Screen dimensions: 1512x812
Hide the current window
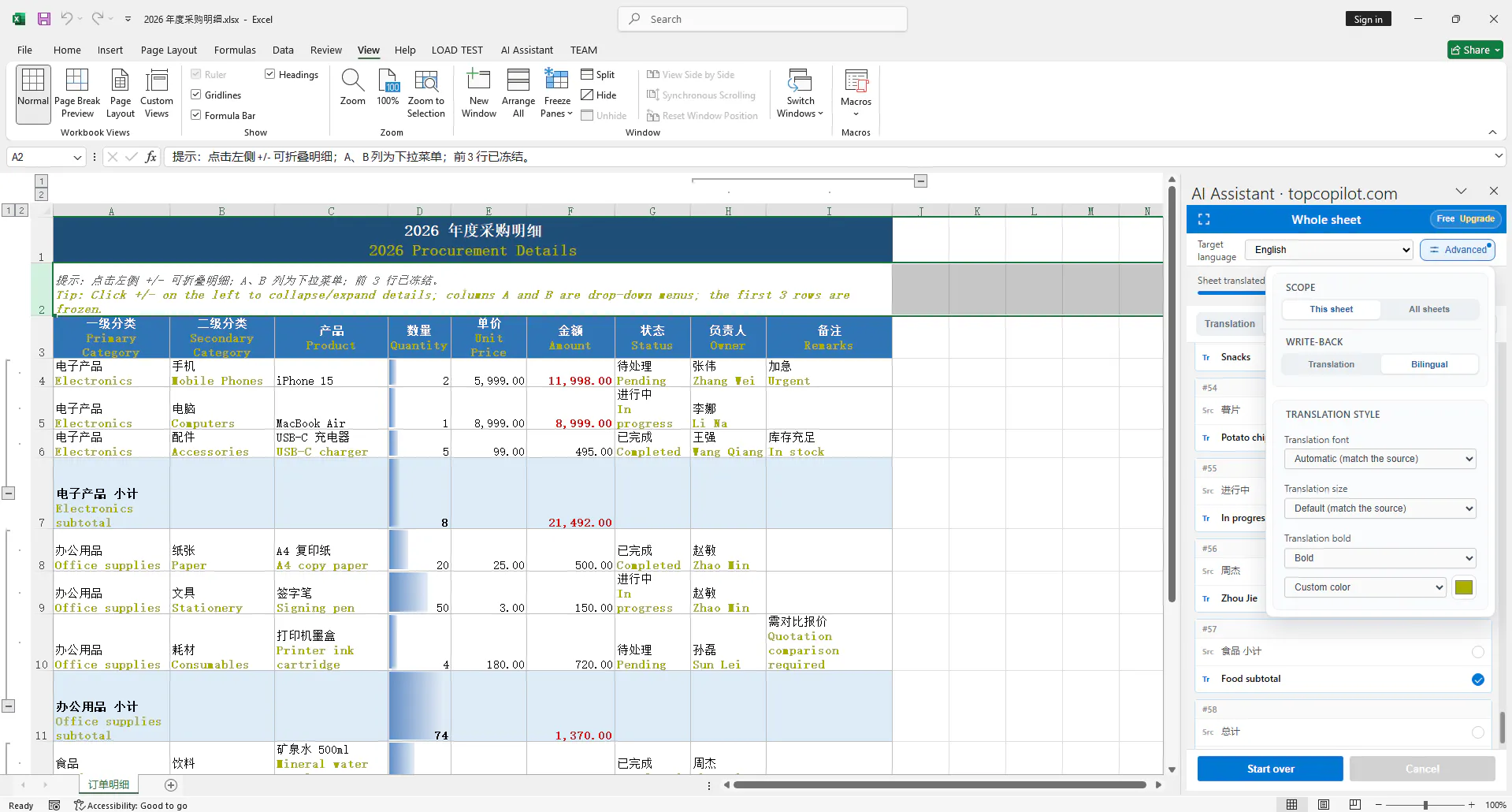coord(599,95)
